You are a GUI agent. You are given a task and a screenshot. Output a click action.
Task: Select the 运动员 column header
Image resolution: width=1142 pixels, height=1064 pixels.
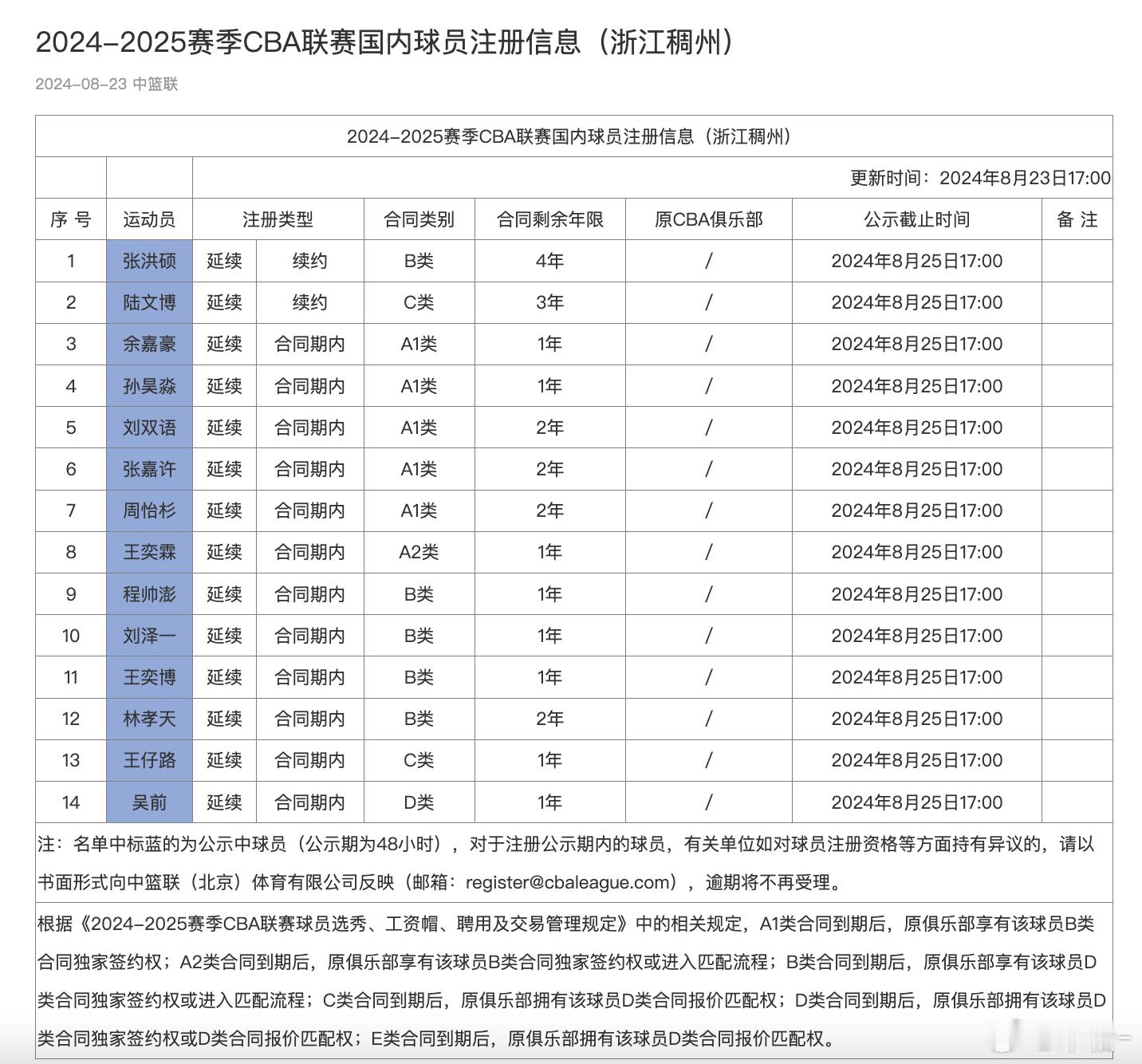coord(149,219)
